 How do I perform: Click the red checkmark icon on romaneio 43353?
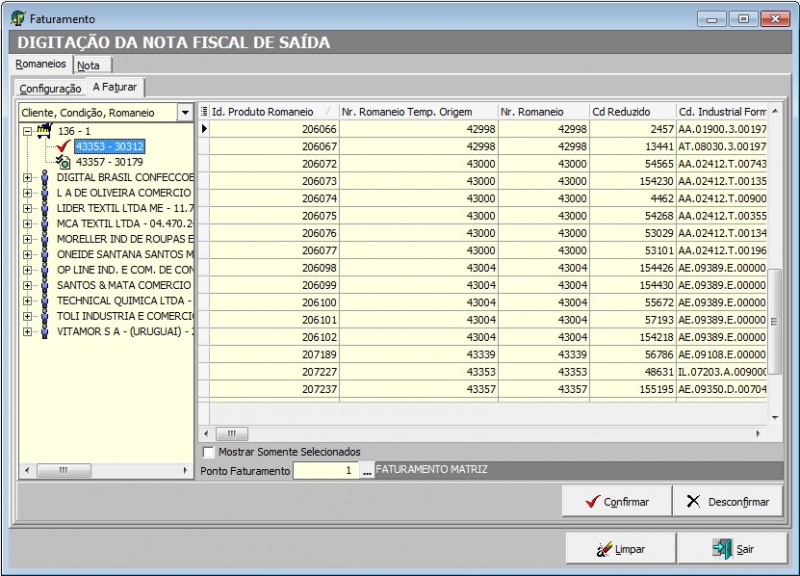pos(64,146)
